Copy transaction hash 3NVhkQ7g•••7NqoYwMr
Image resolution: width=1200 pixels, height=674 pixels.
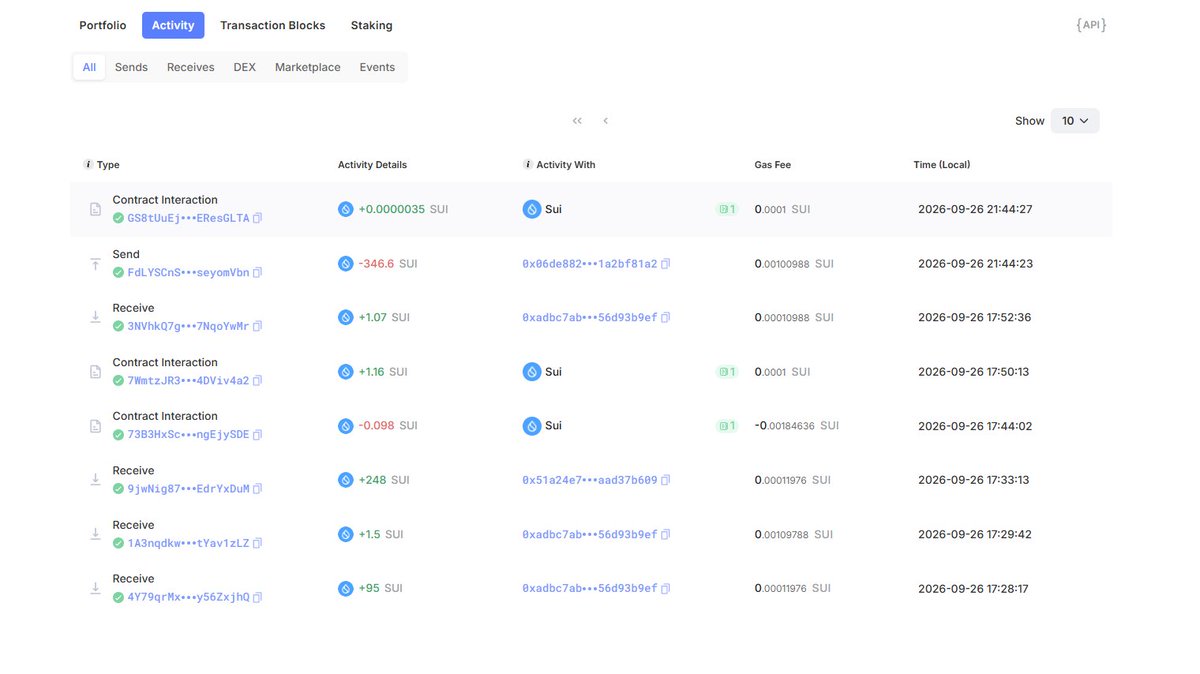[x=258, y=326]
